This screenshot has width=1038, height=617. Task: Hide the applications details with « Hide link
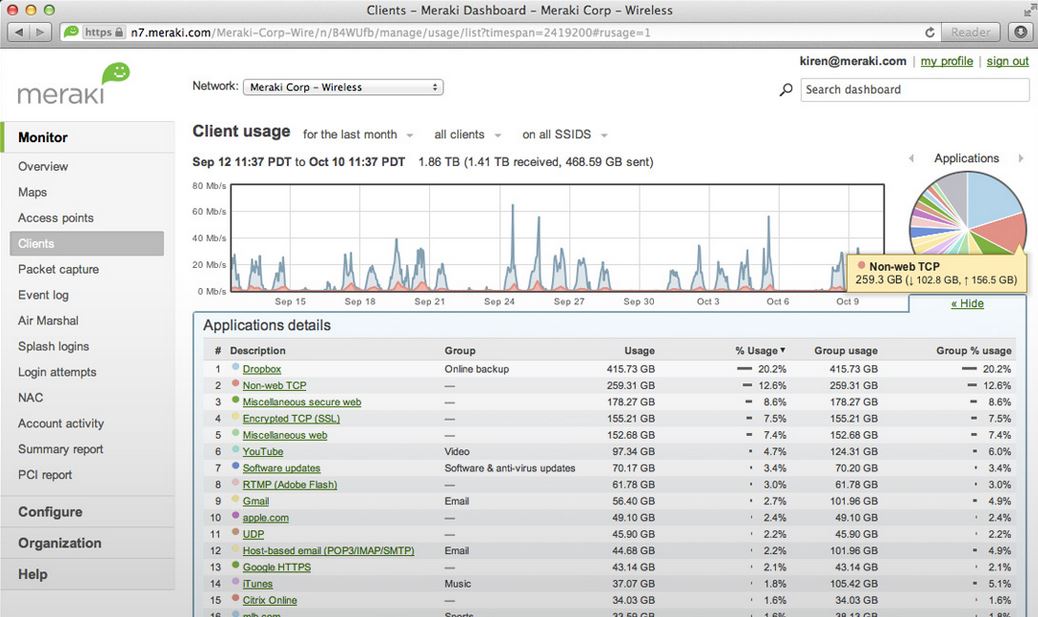967,303
